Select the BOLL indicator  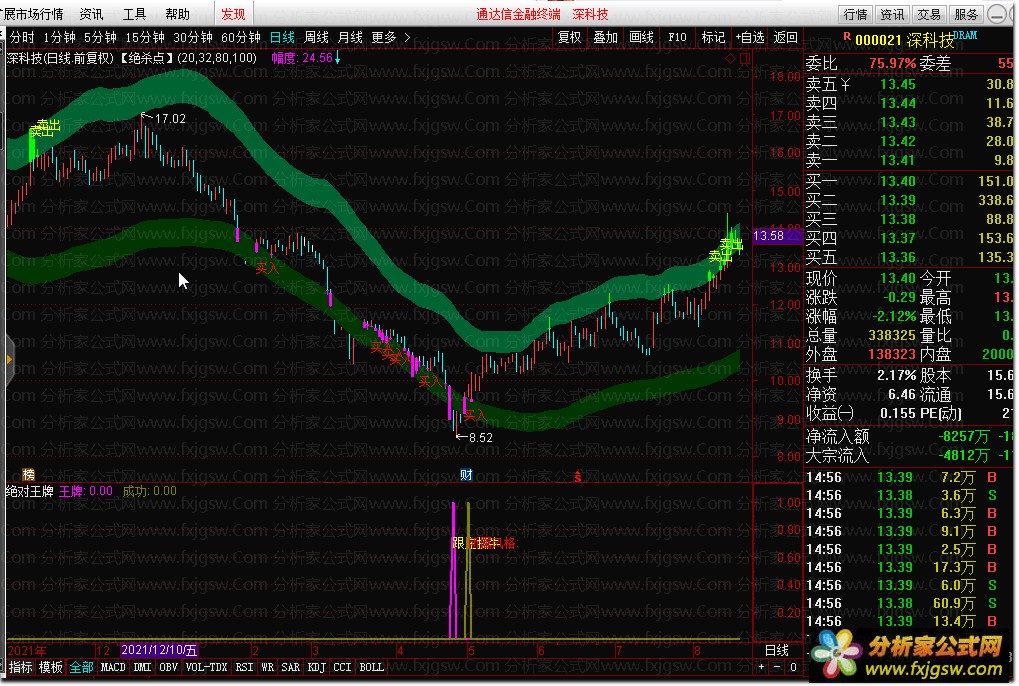372,667
